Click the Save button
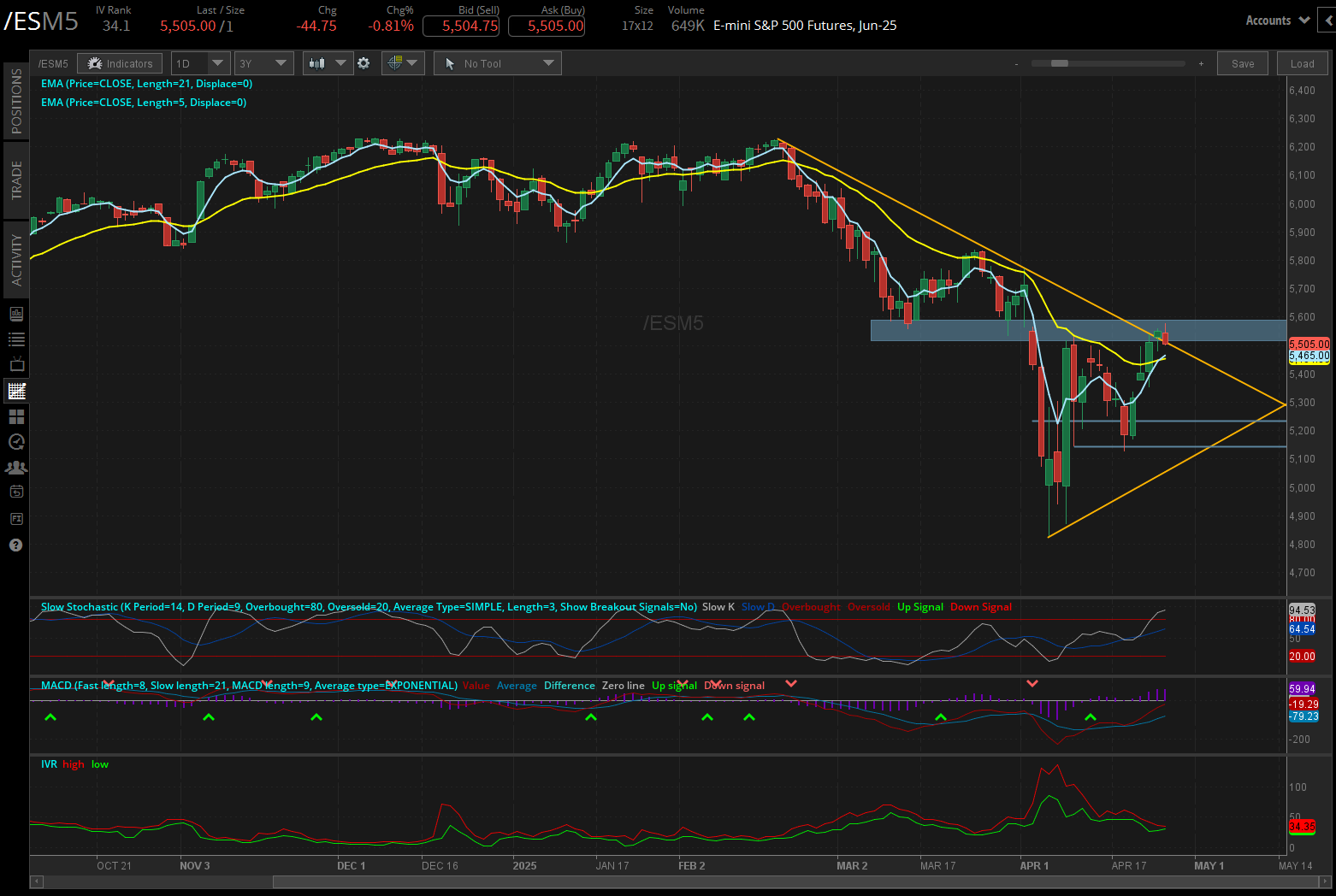 (x=1242, y=62)
